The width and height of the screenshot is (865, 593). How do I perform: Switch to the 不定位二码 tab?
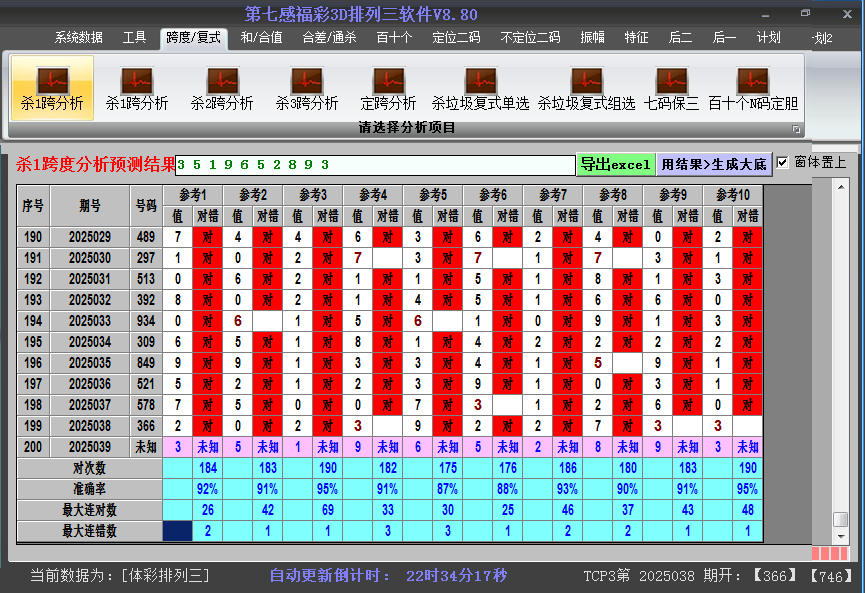coord(530,38)
